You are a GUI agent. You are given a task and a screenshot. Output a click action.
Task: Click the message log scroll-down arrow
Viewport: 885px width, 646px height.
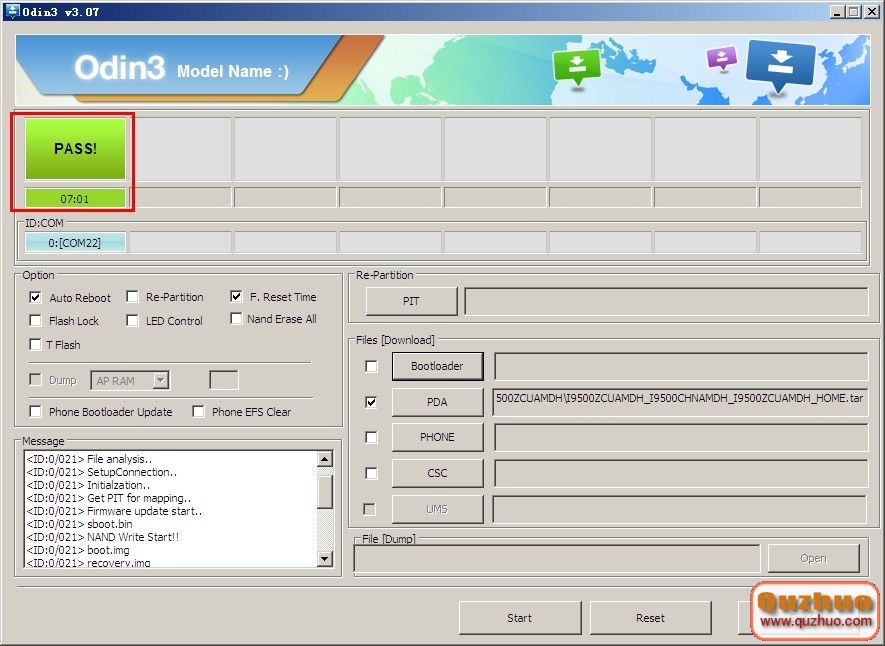point(325,559)
